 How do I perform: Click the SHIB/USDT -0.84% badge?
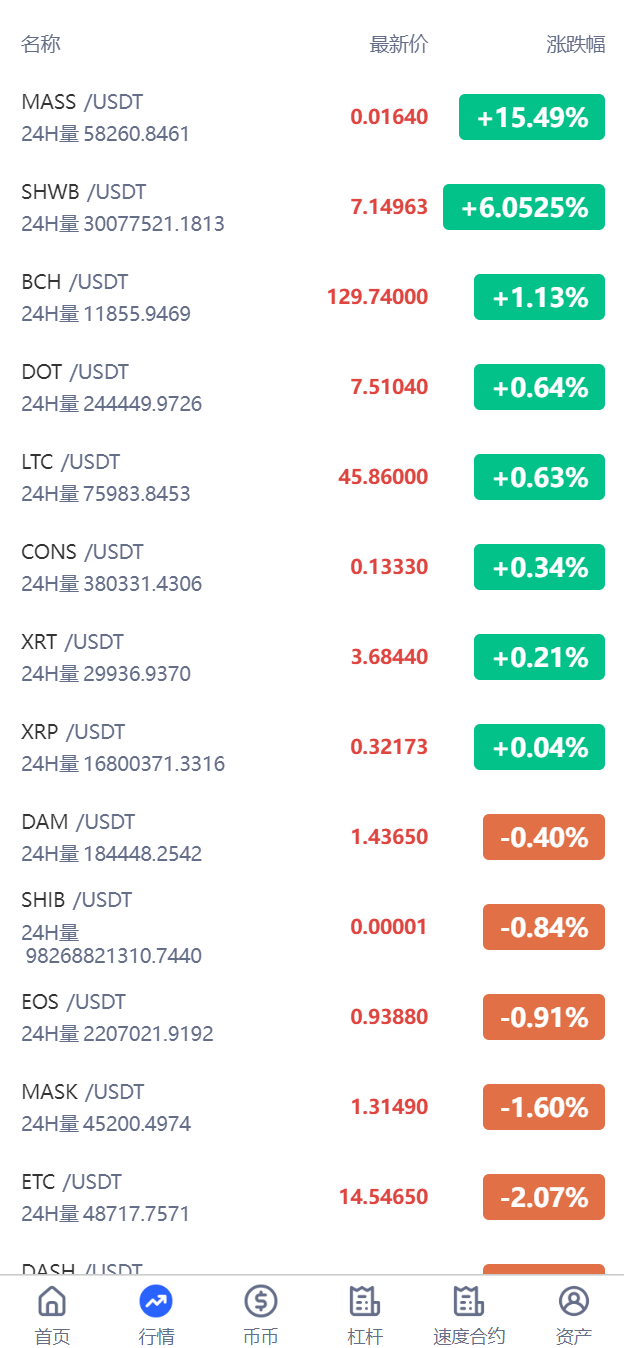click(x=543, y=927)
